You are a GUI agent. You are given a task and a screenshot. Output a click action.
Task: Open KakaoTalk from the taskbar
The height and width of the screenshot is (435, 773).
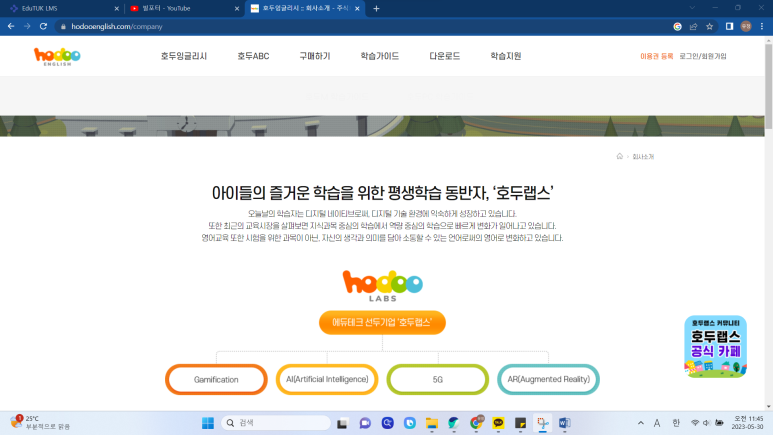pos(498,423)
